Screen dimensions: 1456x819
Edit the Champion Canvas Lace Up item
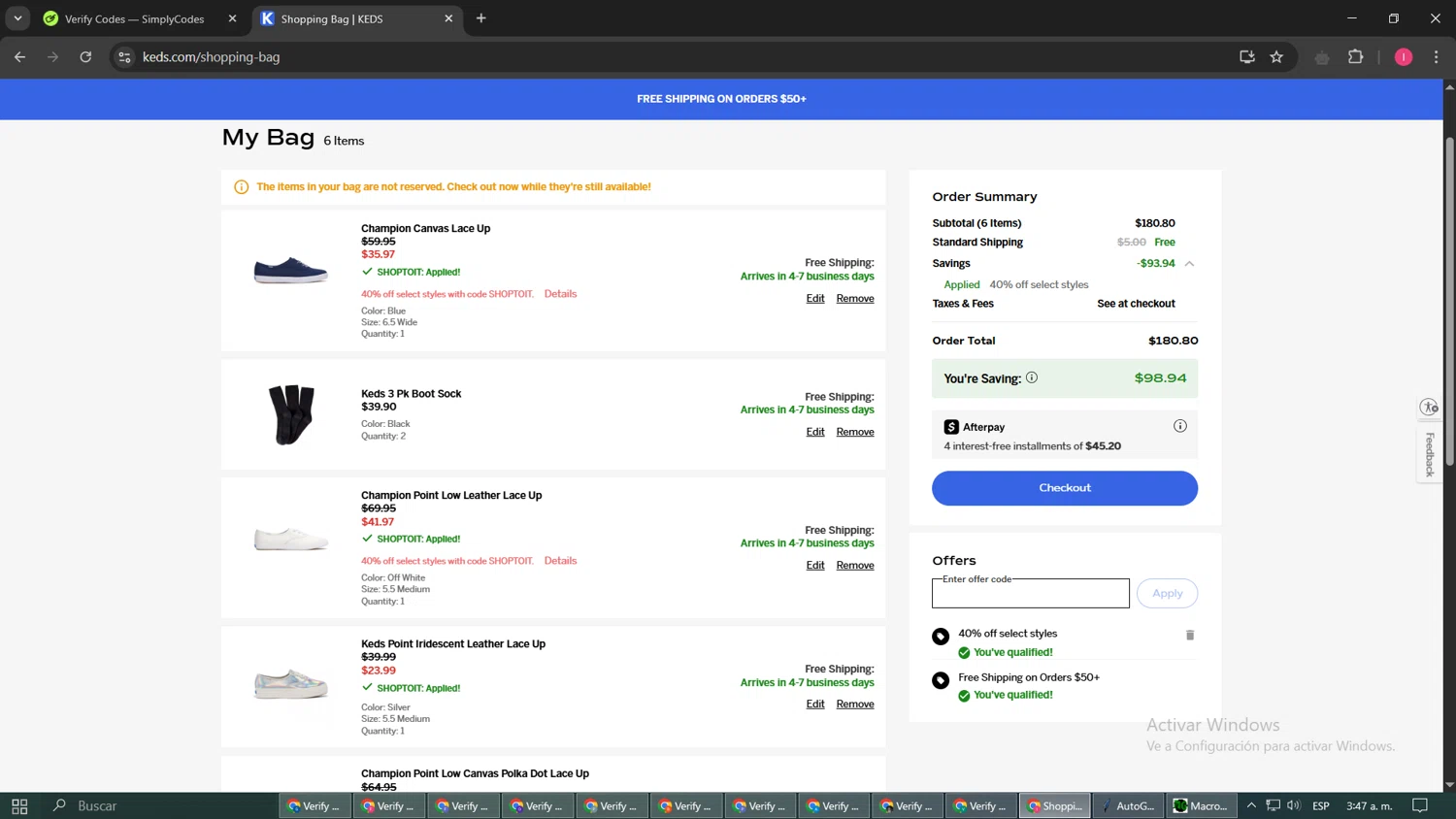tap(814, 299)
